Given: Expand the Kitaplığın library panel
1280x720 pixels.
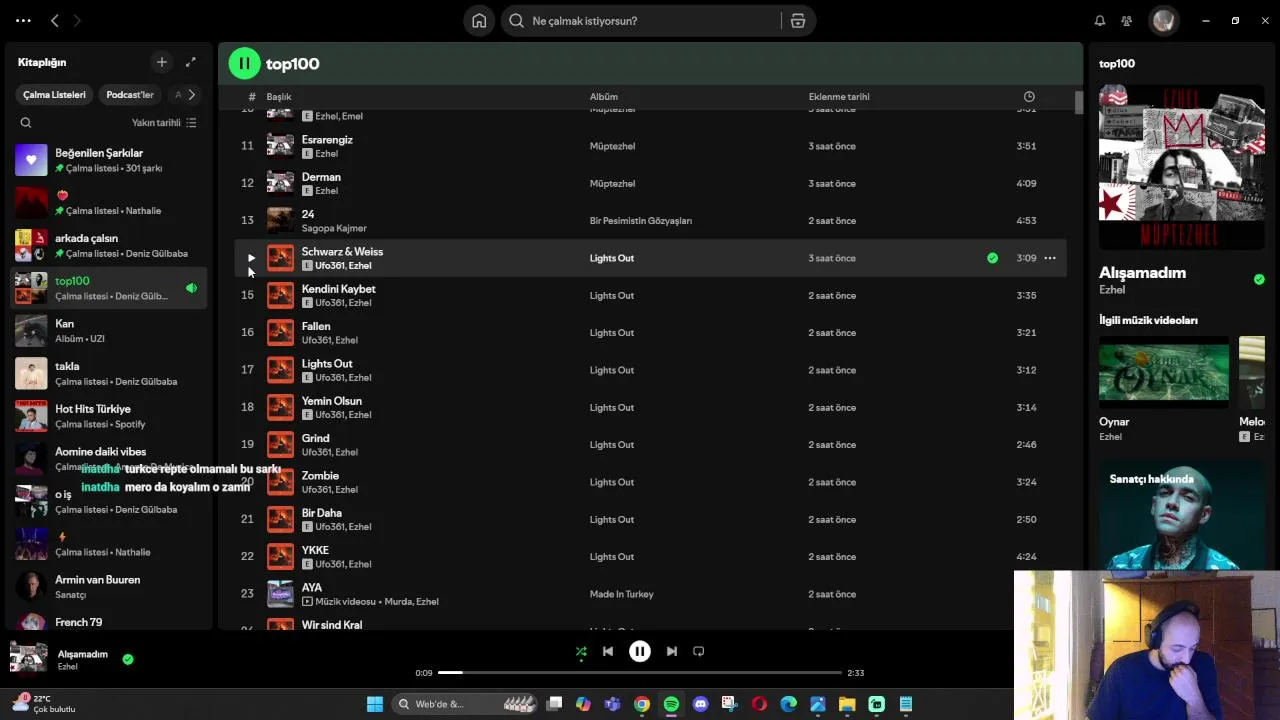Looking at the screenshot, I should tap(191, 62).
